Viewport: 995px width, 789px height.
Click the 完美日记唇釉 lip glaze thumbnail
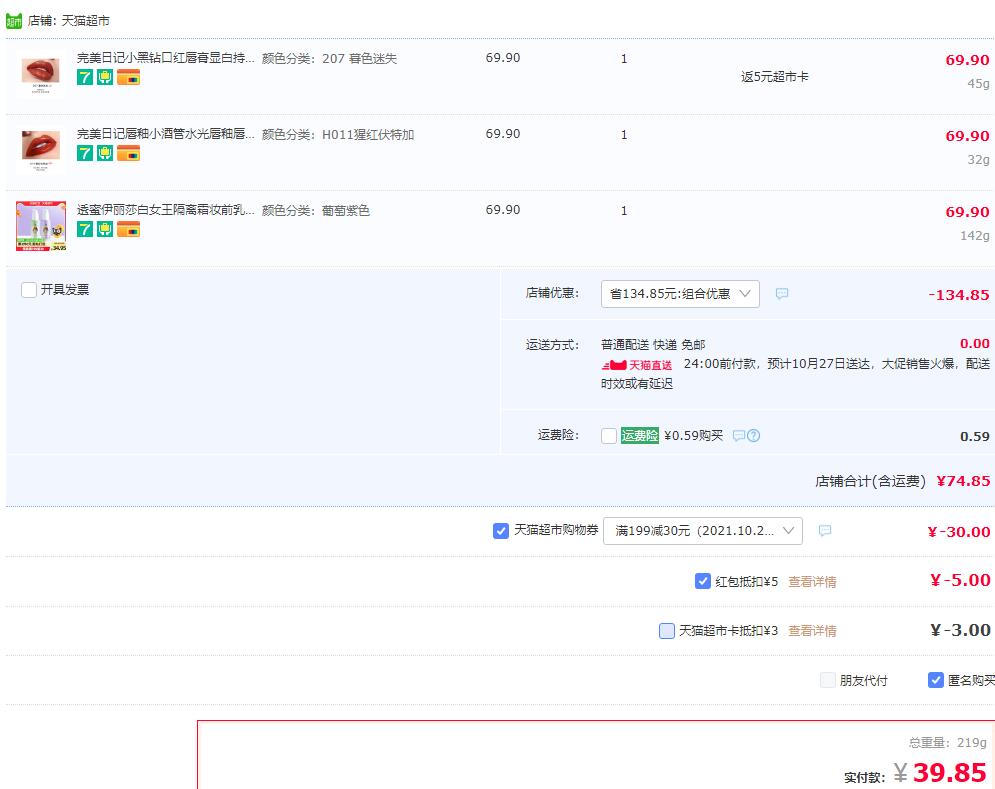point(41,151)
